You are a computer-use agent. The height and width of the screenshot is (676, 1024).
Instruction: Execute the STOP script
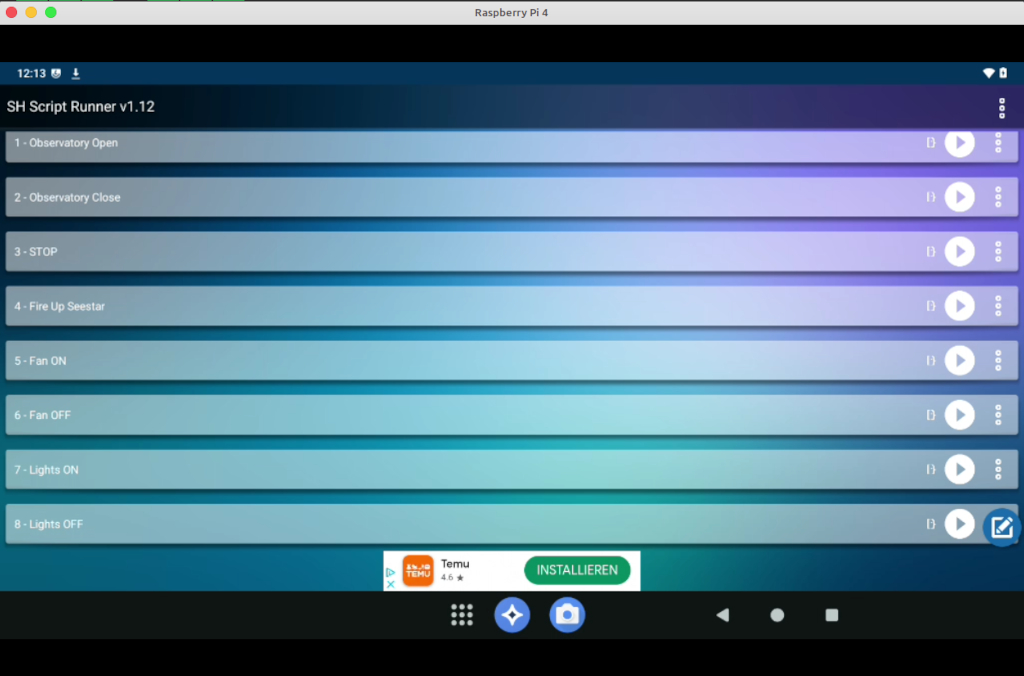pyautogui.click(x=959, y=252)
